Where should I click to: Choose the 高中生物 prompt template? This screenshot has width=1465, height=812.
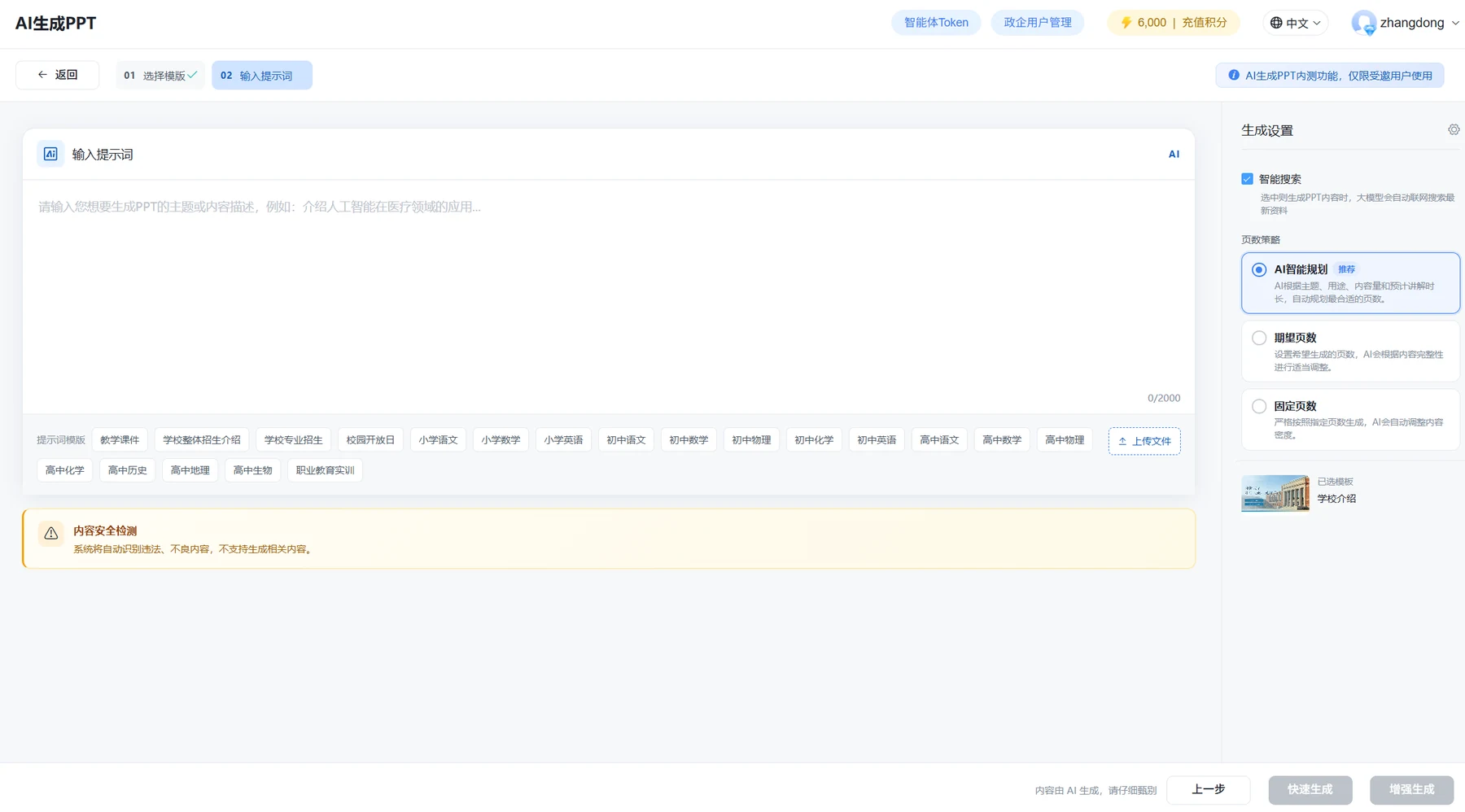point(253,470)
